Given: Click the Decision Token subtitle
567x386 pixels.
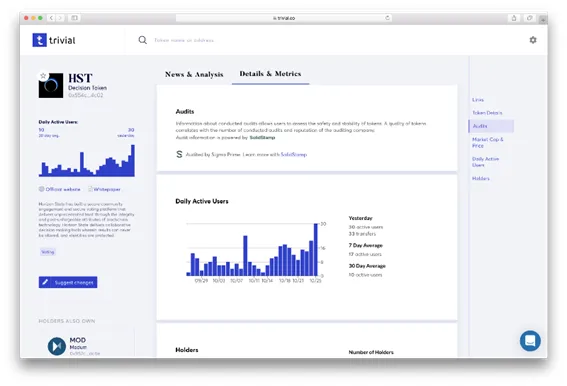Looking at the screenshot, I should click(88, 88).
